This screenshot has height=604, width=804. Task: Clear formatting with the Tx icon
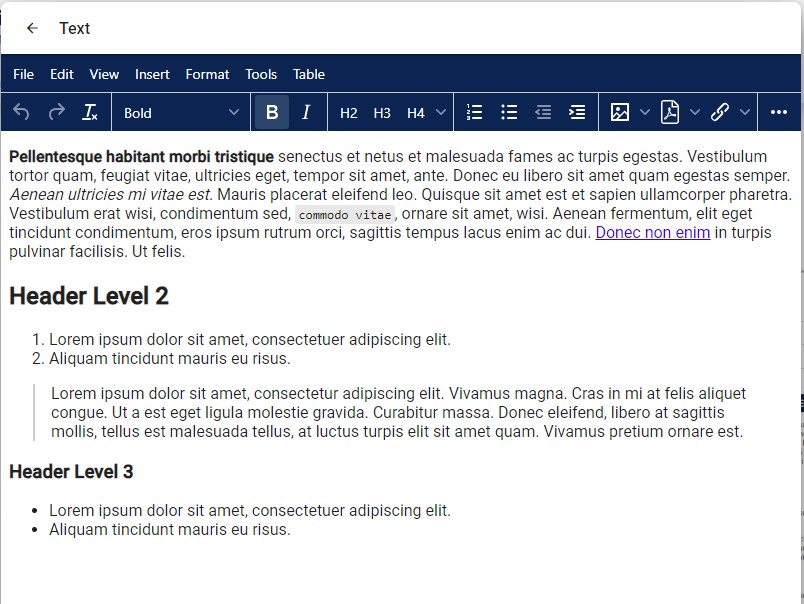pos(90,112)
